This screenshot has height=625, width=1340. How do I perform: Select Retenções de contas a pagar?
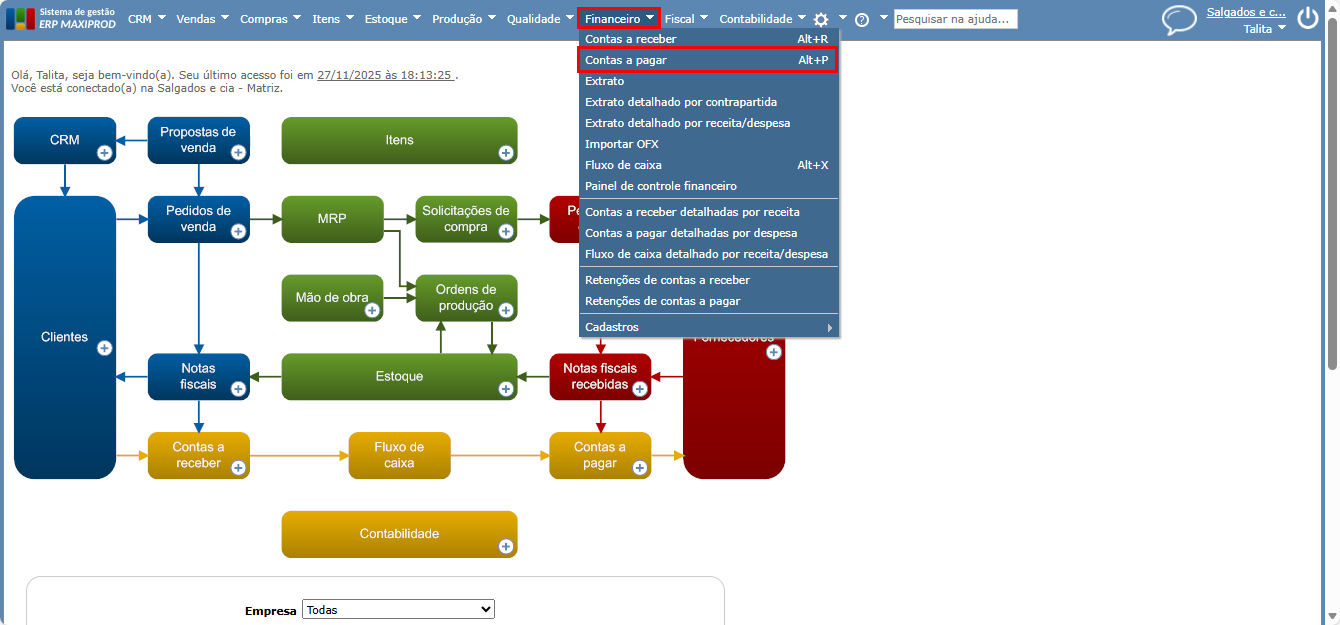click(708, 301)
